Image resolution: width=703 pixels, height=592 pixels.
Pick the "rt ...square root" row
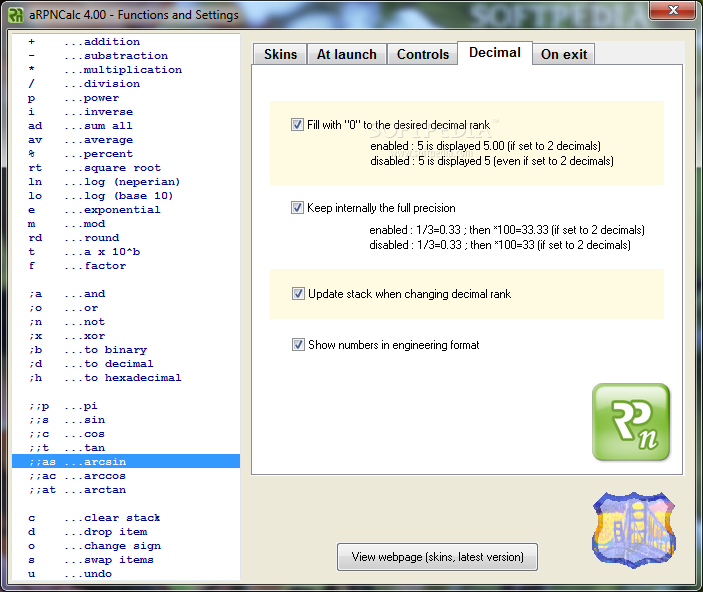(x=126, y=168)
